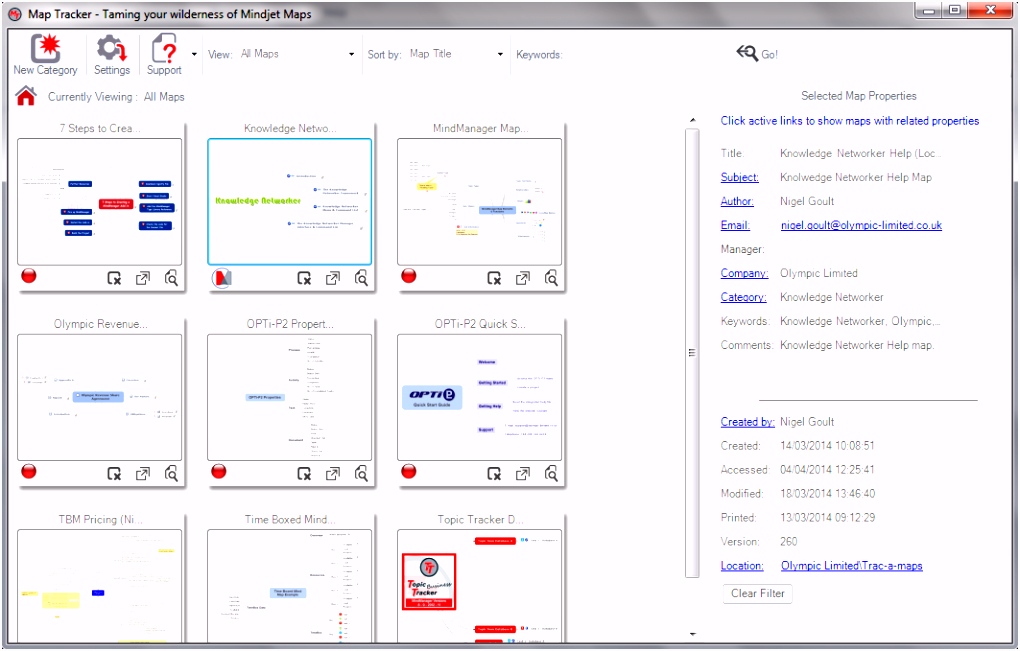This screenshot has height=651, width=1020.
Task: Go home via the red house icon
Action: [26, 96]
